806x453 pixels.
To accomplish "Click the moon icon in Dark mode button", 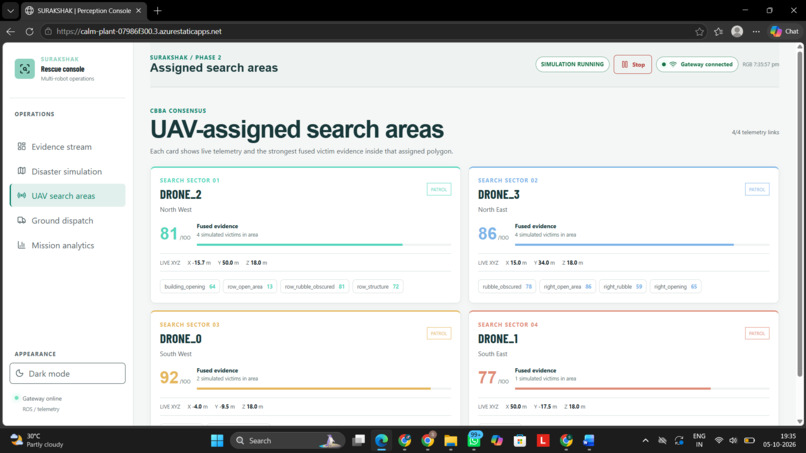I will tap(20, 373).
